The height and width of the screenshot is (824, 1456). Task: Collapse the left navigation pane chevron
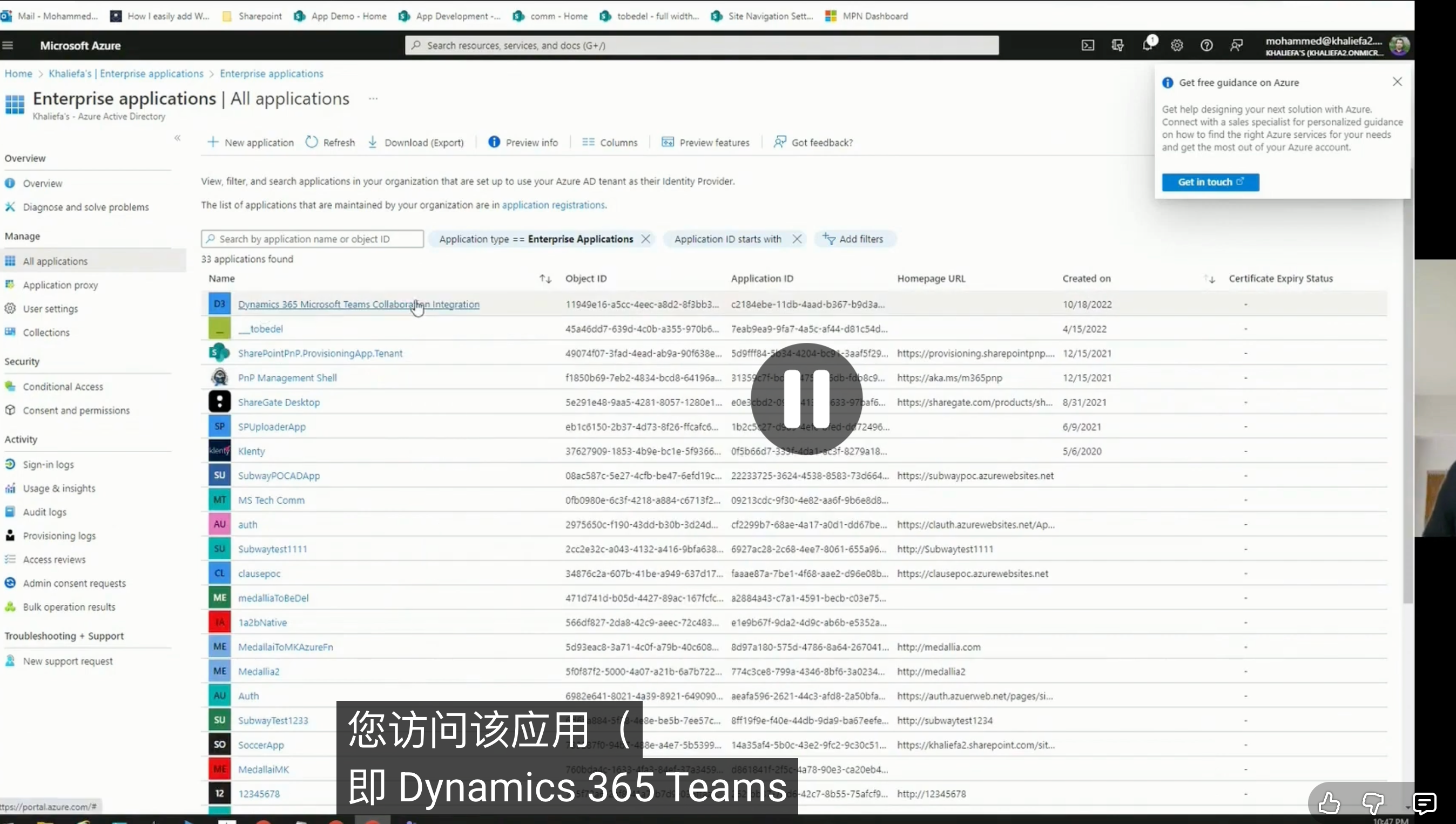pos(178,138)
